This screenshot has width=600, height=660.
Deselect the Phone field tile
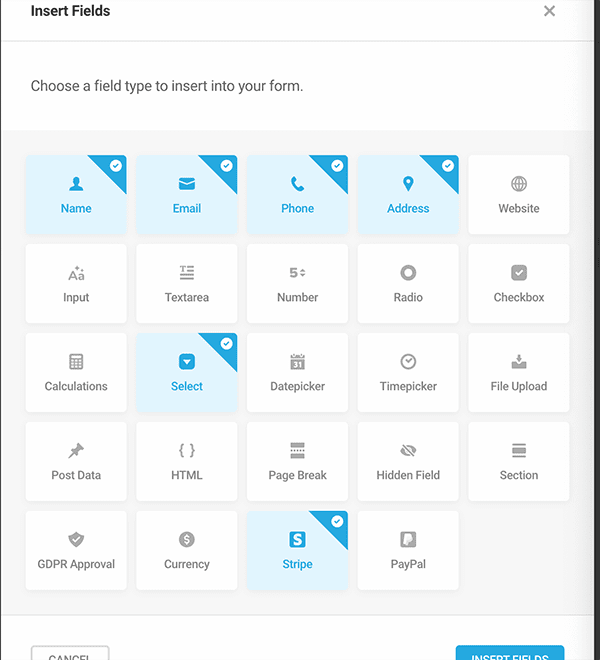(298, 194)
